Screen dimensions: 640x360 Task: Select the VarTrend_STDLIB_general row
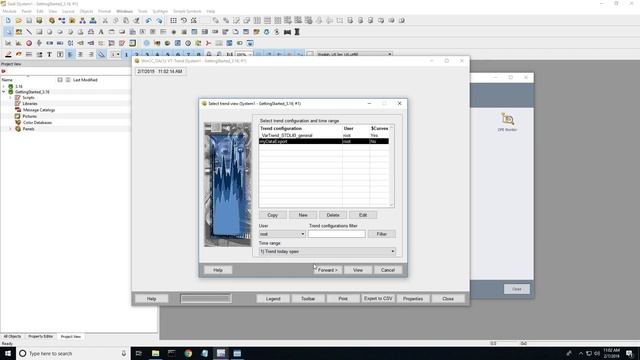(x=324, y=135)
